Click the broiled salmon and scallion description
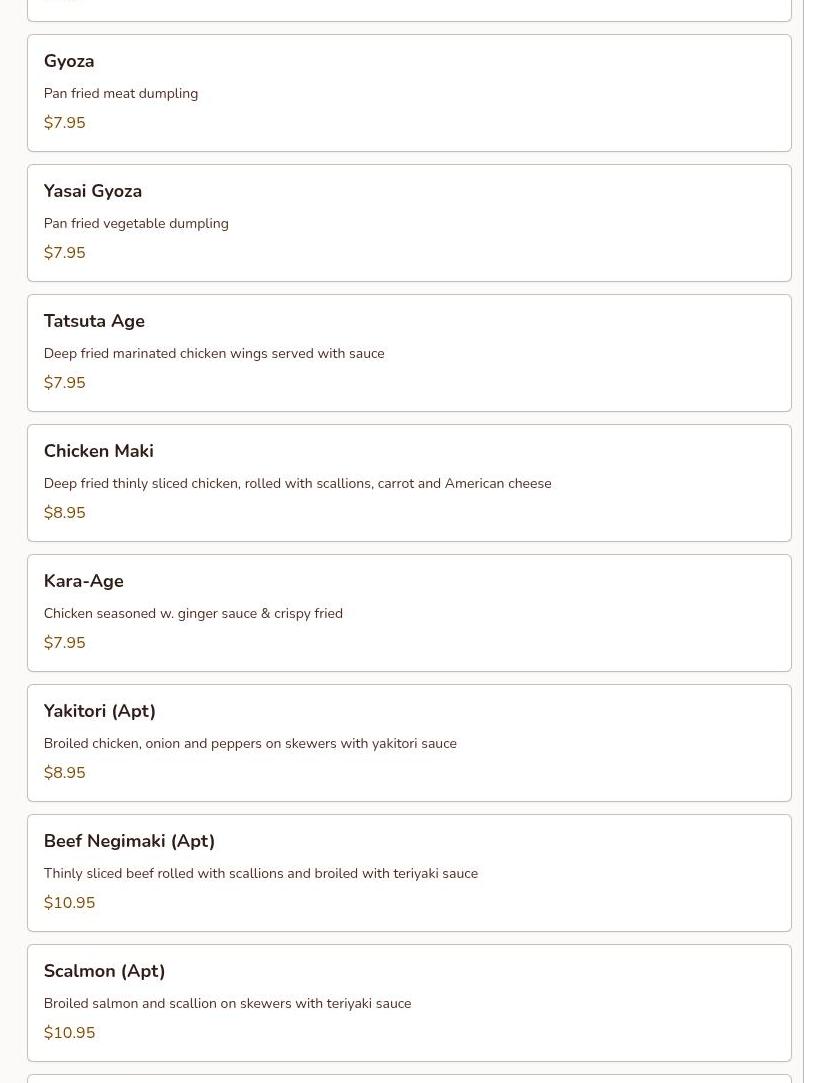824x1083 pixels. [227, 1004]
